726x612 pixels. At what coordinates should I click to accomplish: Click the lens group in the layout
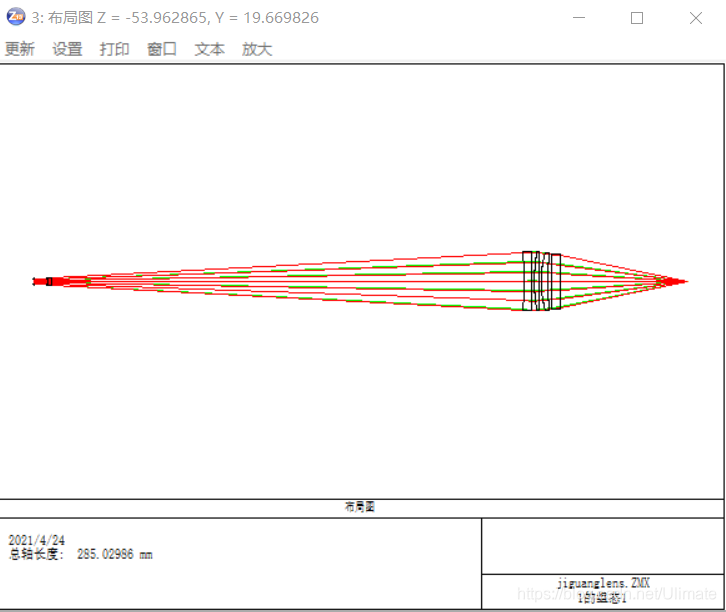click(541, 281)
